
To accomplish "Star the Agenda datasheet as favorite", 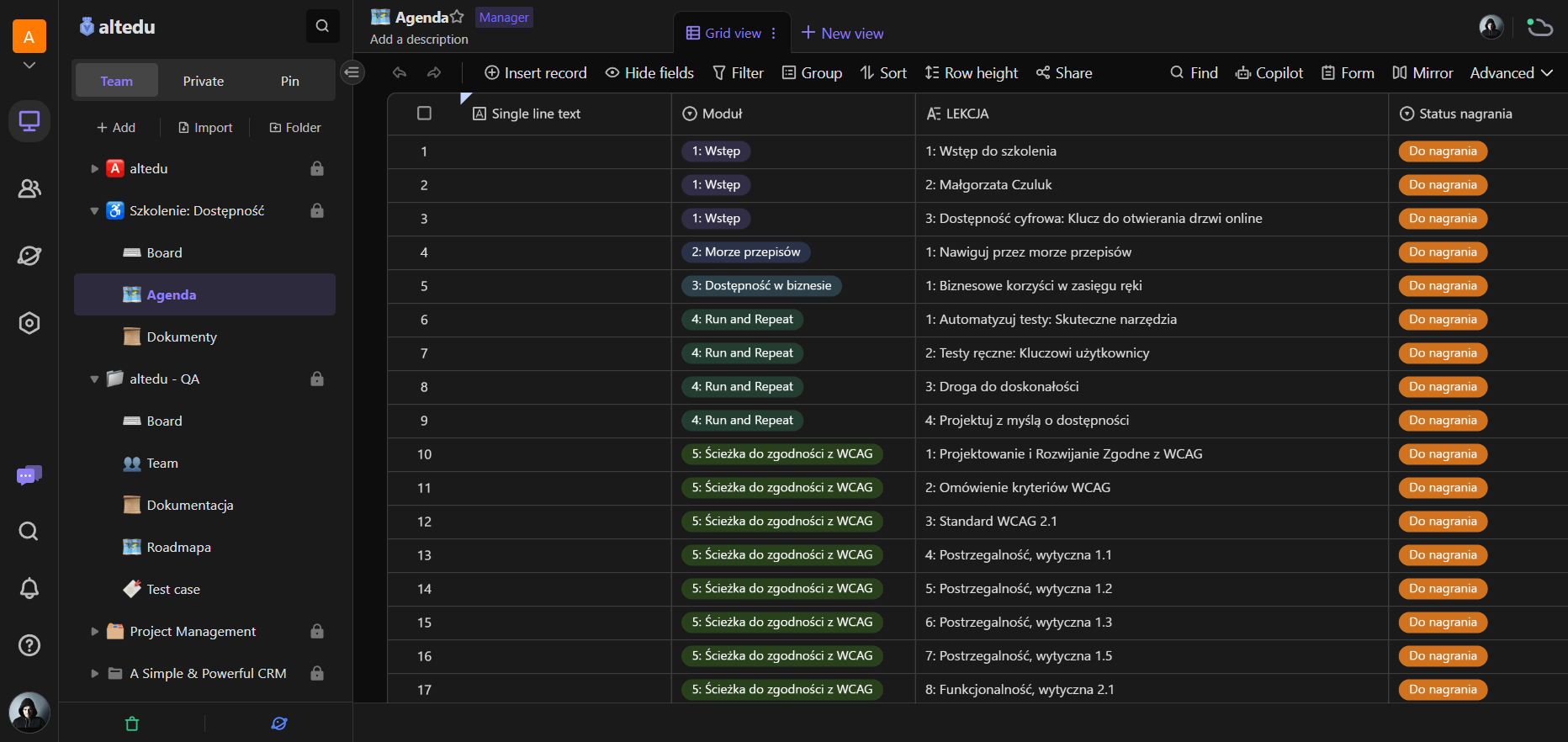I will click(x=457, y=17).
